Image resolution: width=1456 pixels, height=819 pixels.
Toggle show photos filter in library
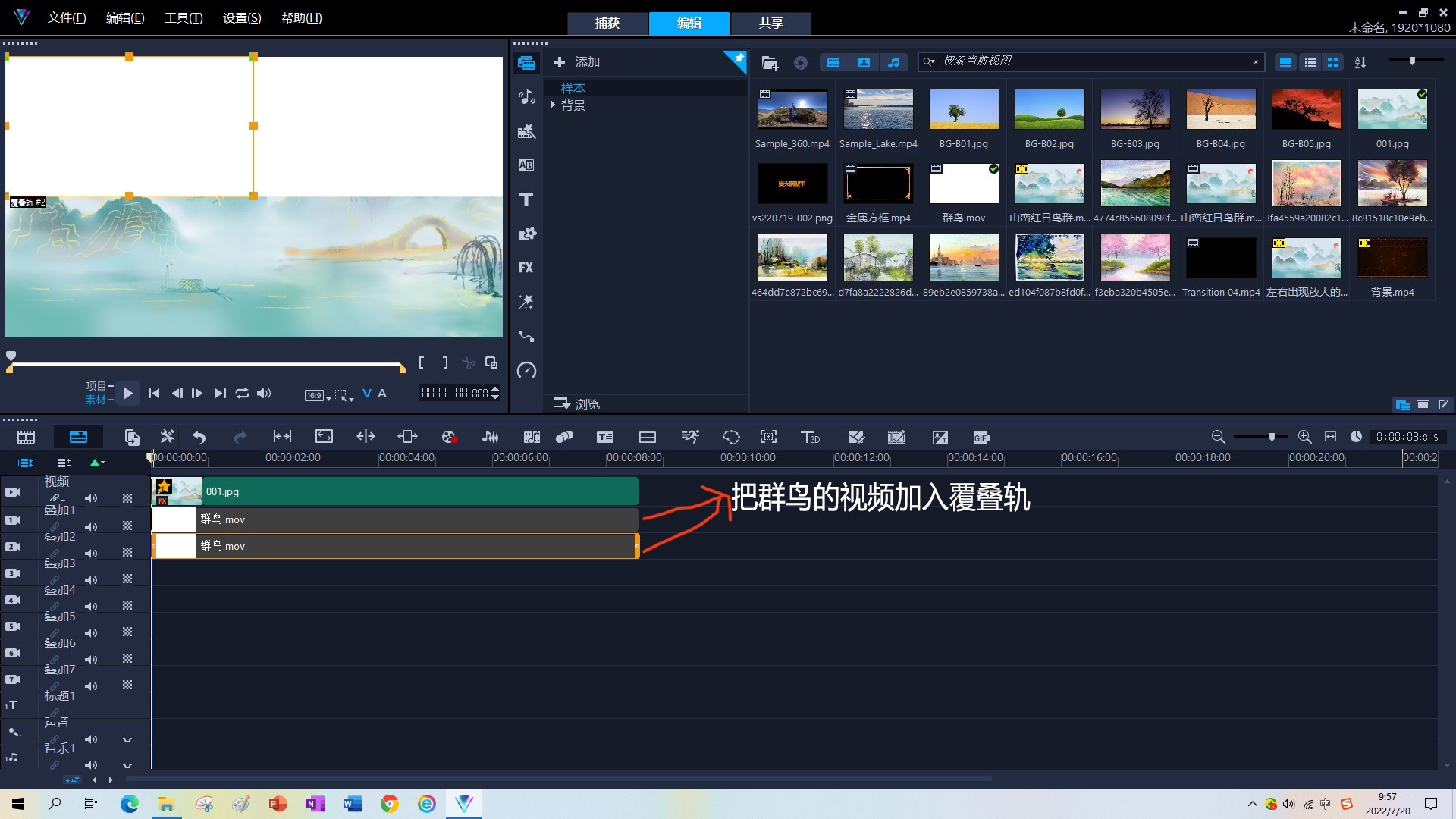coord(864,63)
